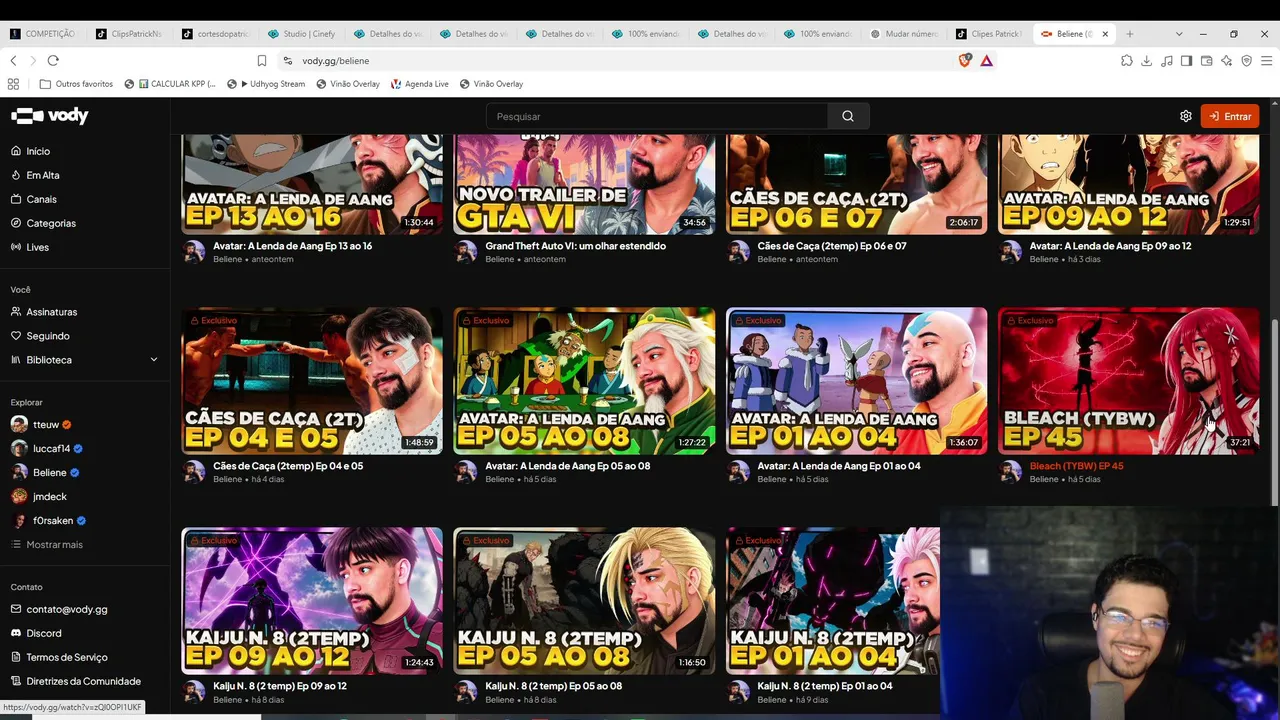This screenshot has height=720, width=1280.
Task: Click the Discord icon in Contato section
Action: coord(16,633)
